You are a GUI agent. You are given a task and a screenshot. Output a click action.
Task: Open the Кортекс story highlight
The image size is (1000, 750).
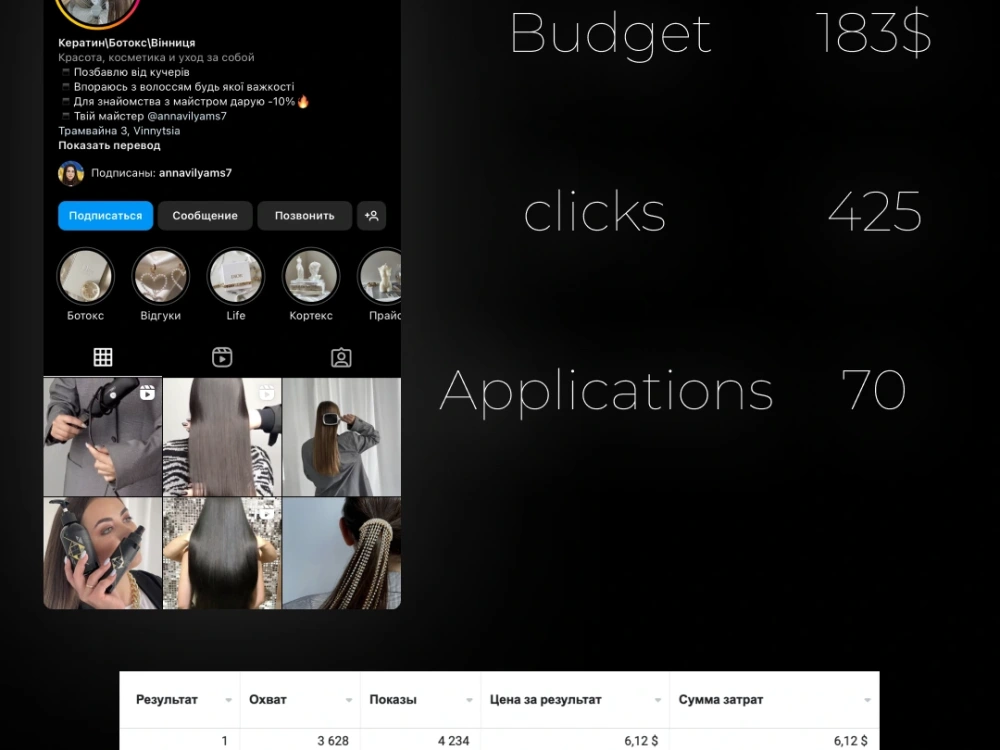311,276
